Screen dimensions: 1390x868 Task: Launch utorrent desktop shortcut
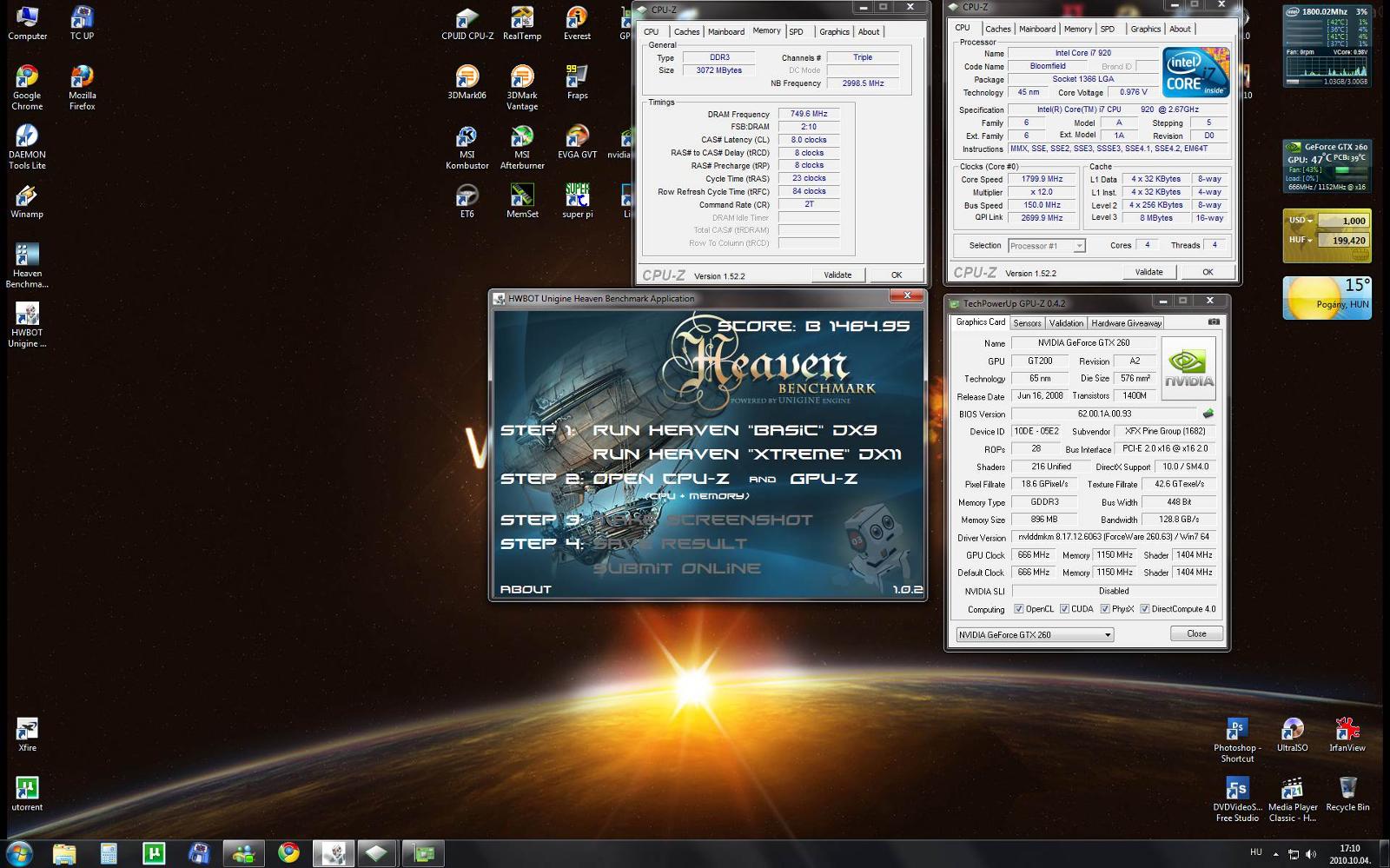[27, 793]
